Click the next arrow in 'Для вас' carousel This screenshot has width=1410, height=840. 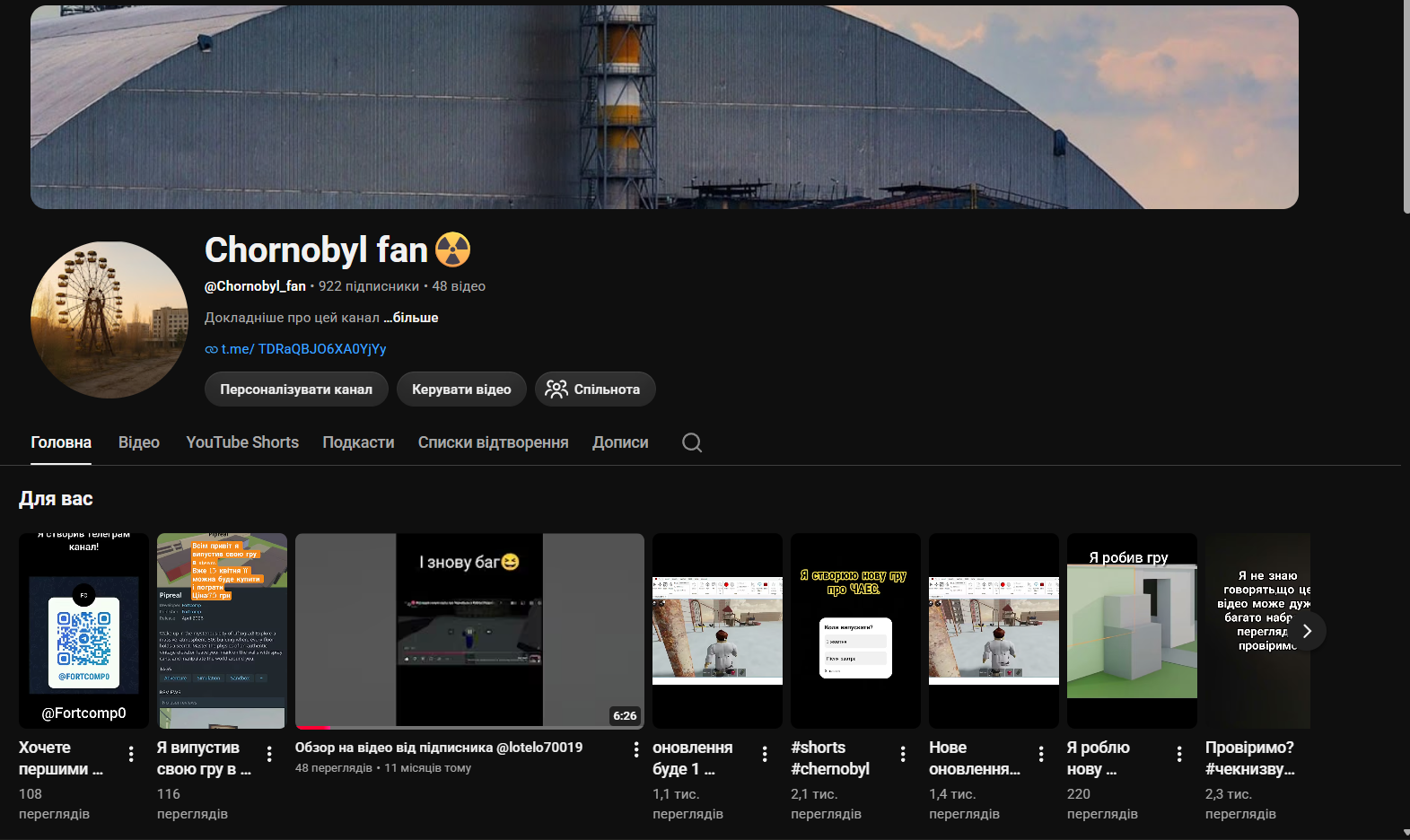1307,631
